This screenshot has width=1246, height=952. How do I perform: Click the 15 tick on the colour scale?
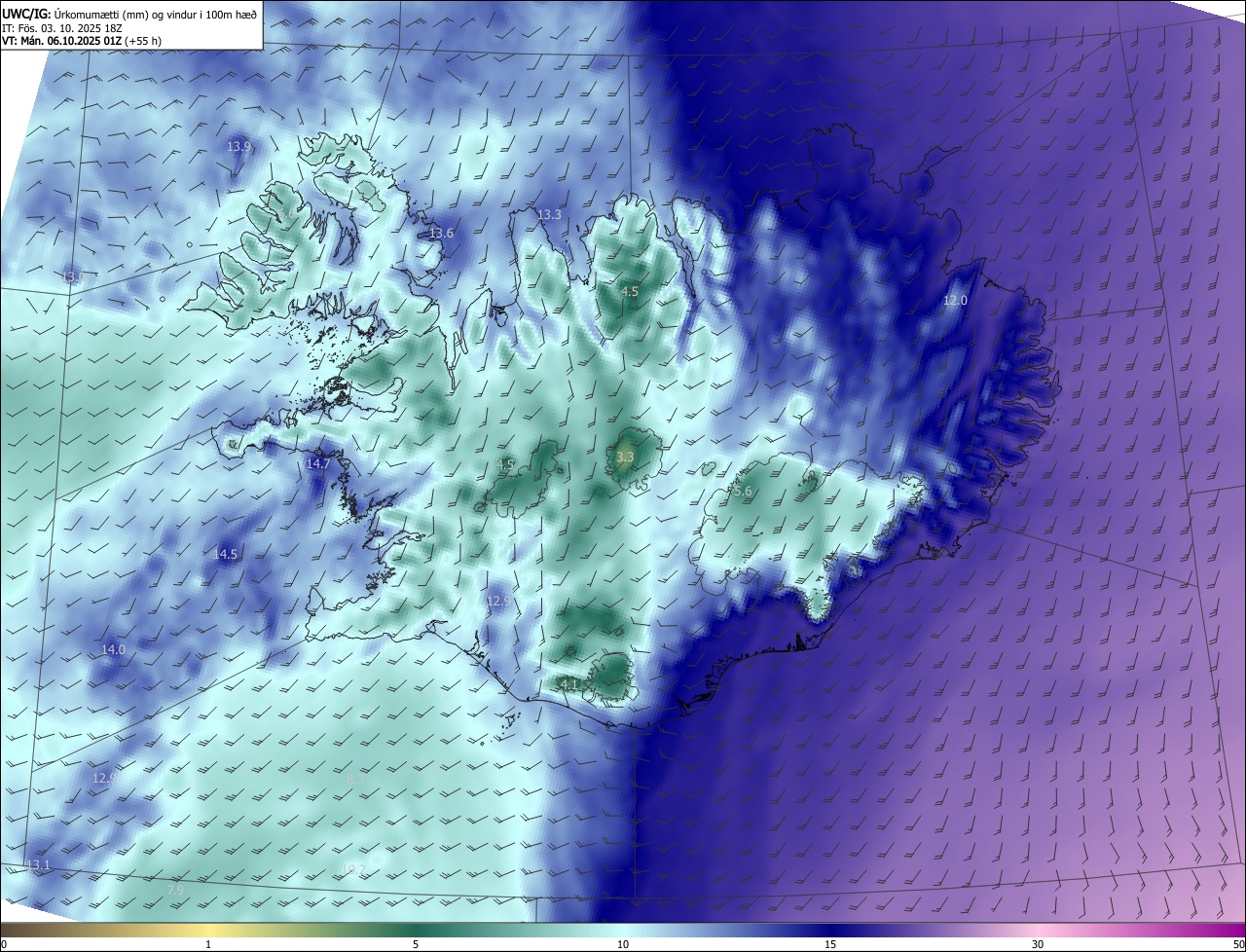(830, 944)
